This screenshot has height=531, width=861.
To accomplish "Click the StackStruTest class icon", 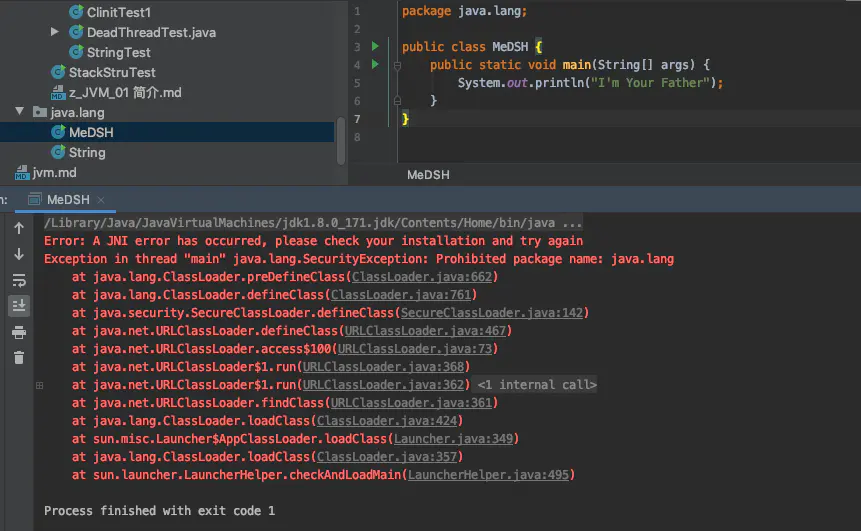I will tap(58, 72).
